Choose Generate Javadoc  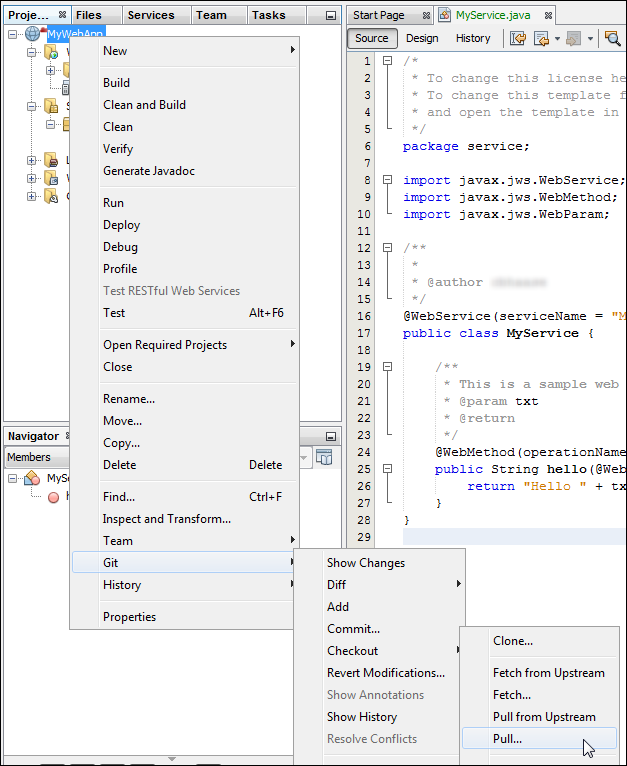[x=185, y=170]
